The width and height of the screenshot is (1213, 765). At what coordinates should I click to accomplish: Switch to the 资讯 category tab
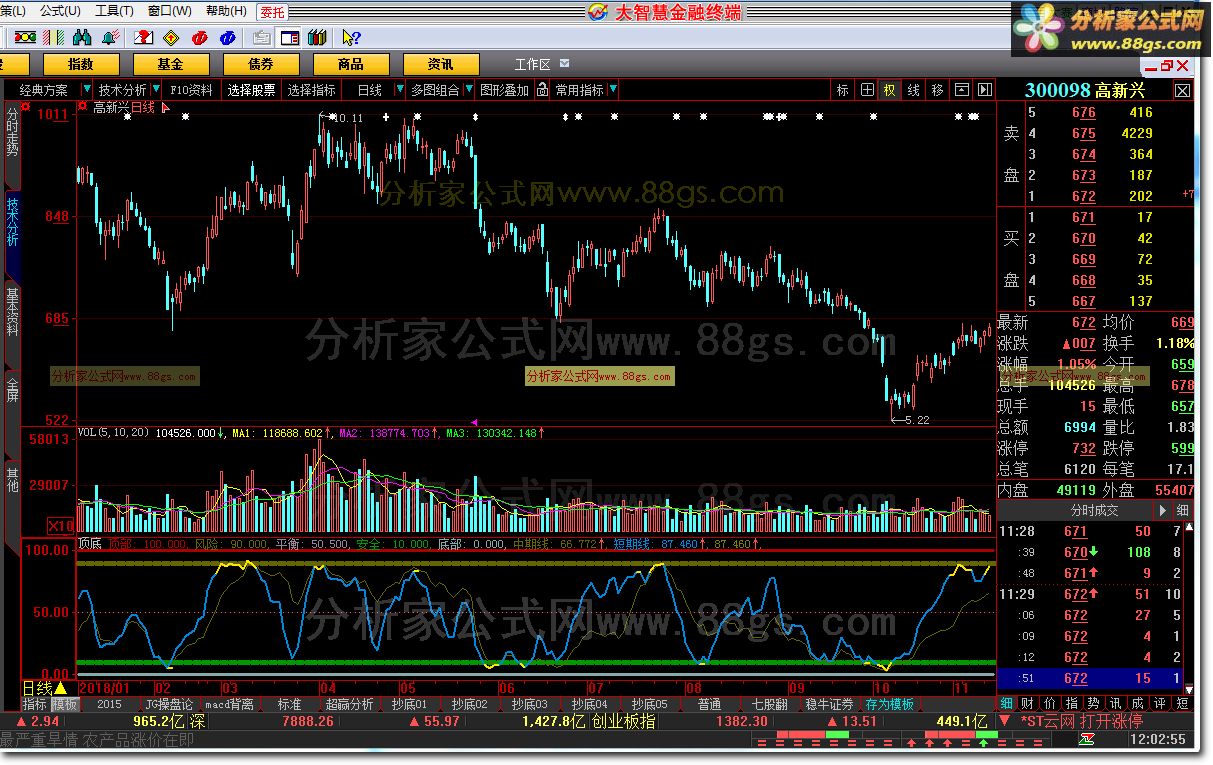pyautogui.click(x=440, y=64)
